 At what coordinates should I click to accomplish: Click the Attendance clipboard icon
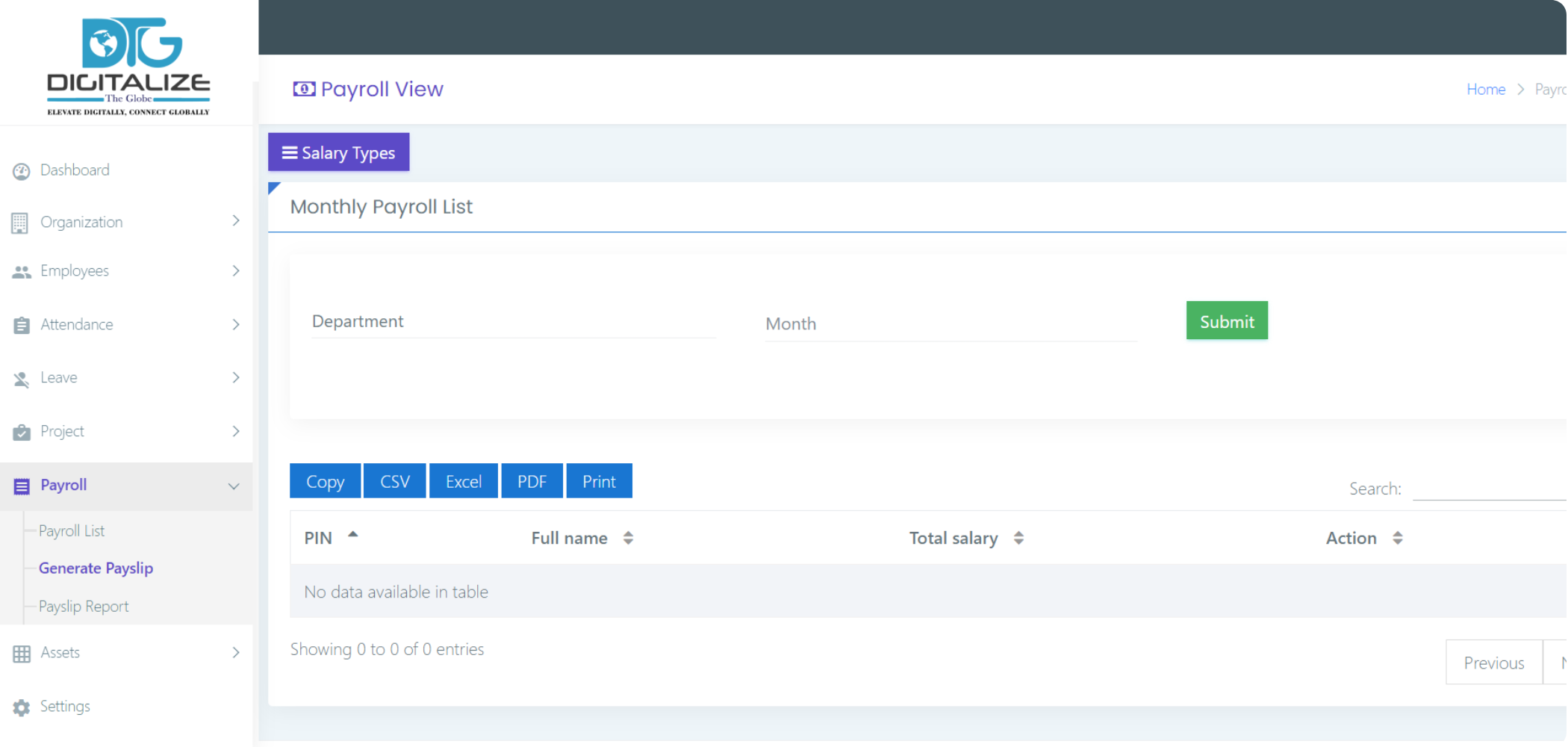tap(22, 325)
